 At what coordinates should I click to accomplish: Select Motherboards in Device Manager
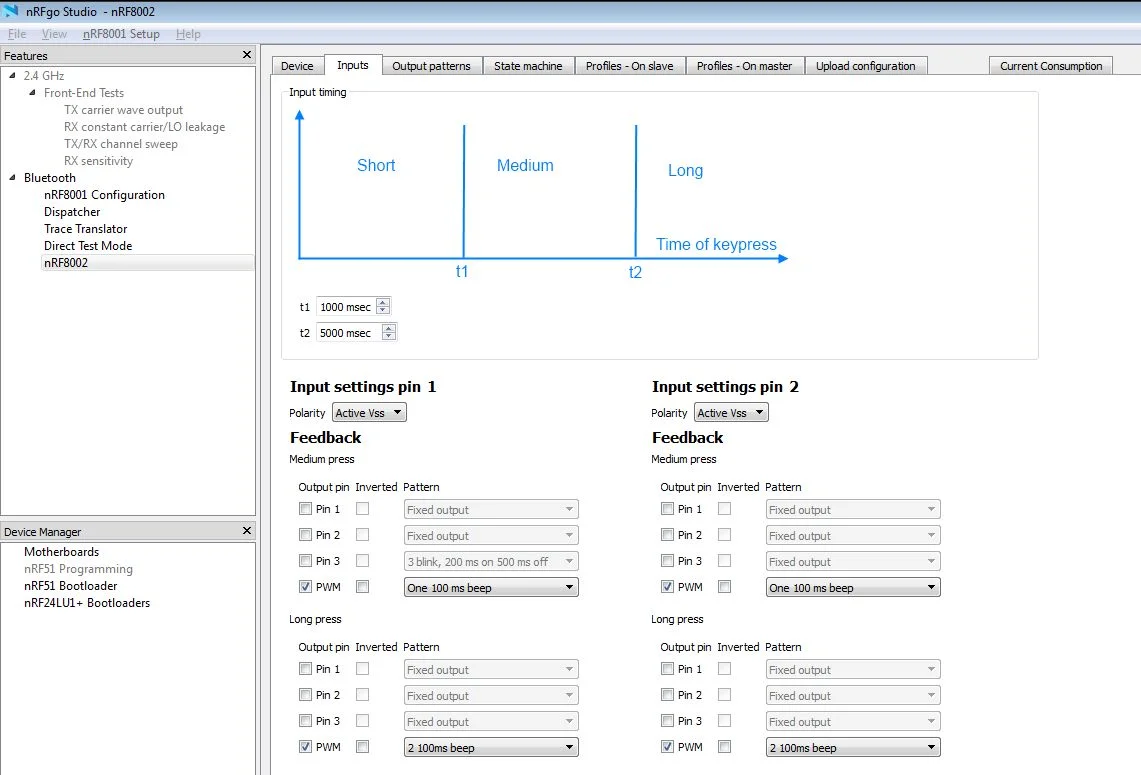pos(61,552)
